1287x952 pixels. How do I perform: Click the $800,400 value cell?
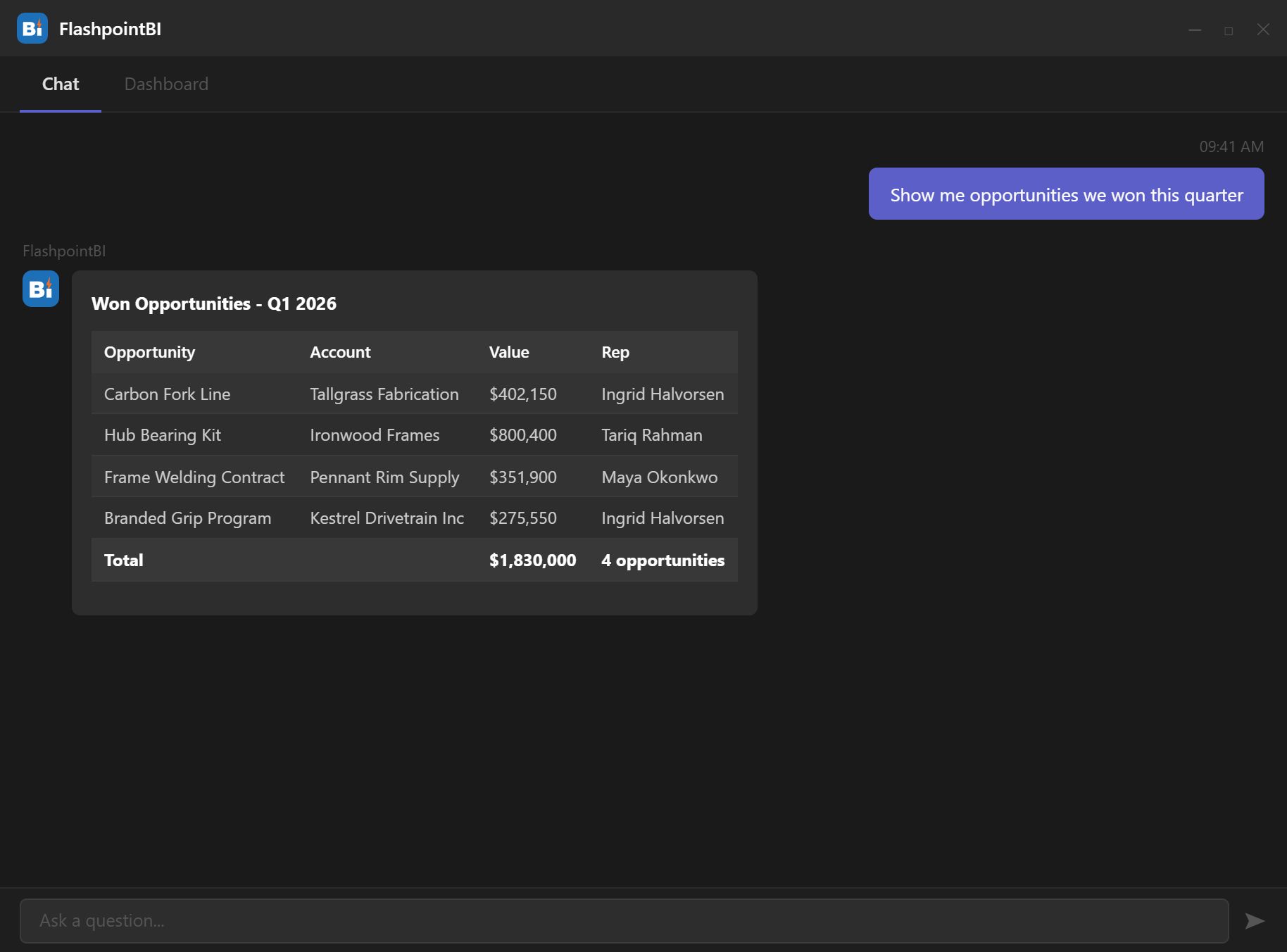click(x=523, y=435)
